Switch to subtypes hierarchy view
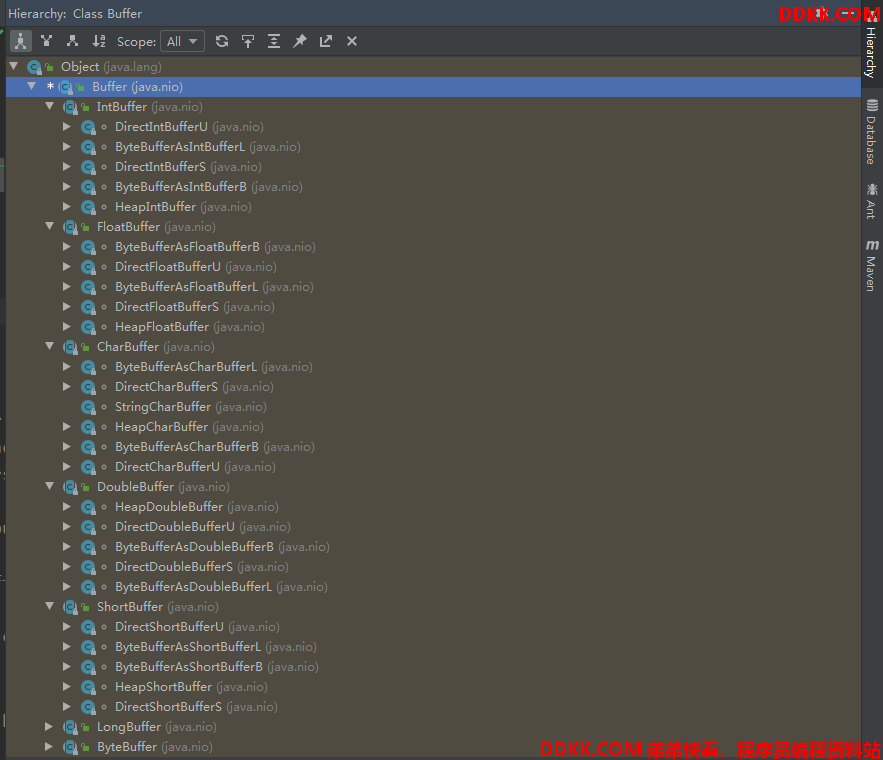The image size is (883, 760). 72,41
